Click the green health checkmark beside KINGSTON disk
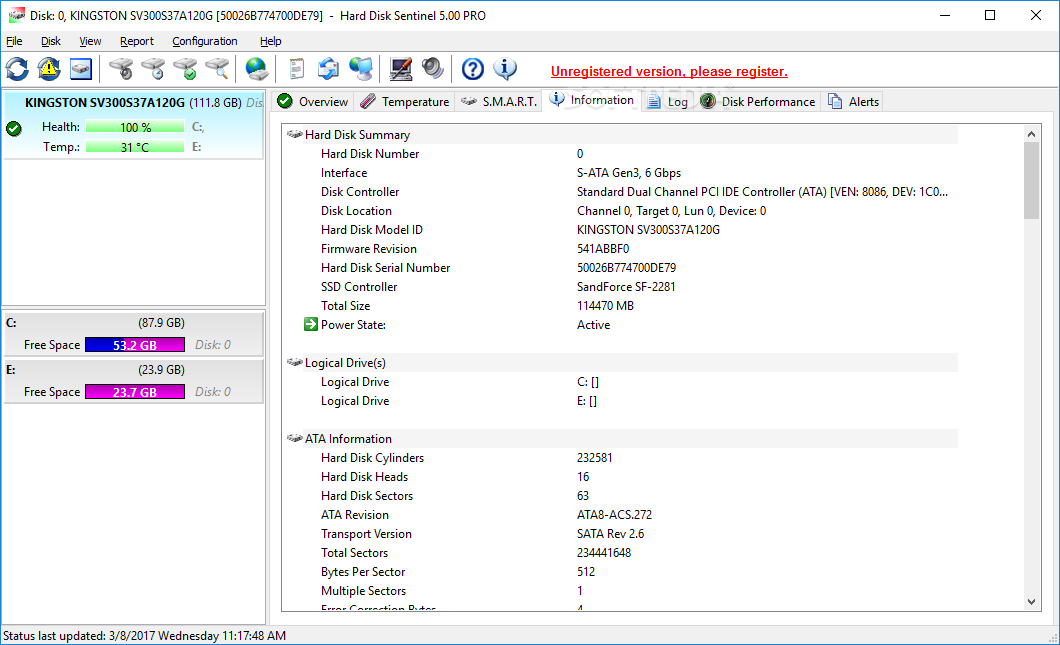 pos(14,128)
